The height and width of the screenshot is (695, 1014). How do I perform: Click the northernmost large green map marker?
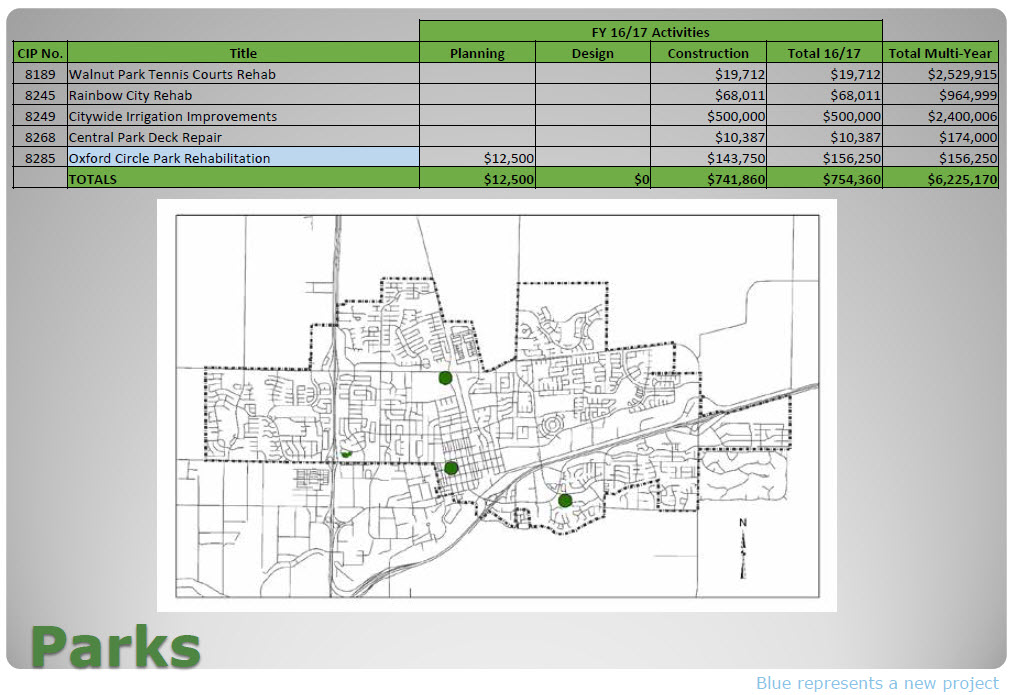pos(445,378)
